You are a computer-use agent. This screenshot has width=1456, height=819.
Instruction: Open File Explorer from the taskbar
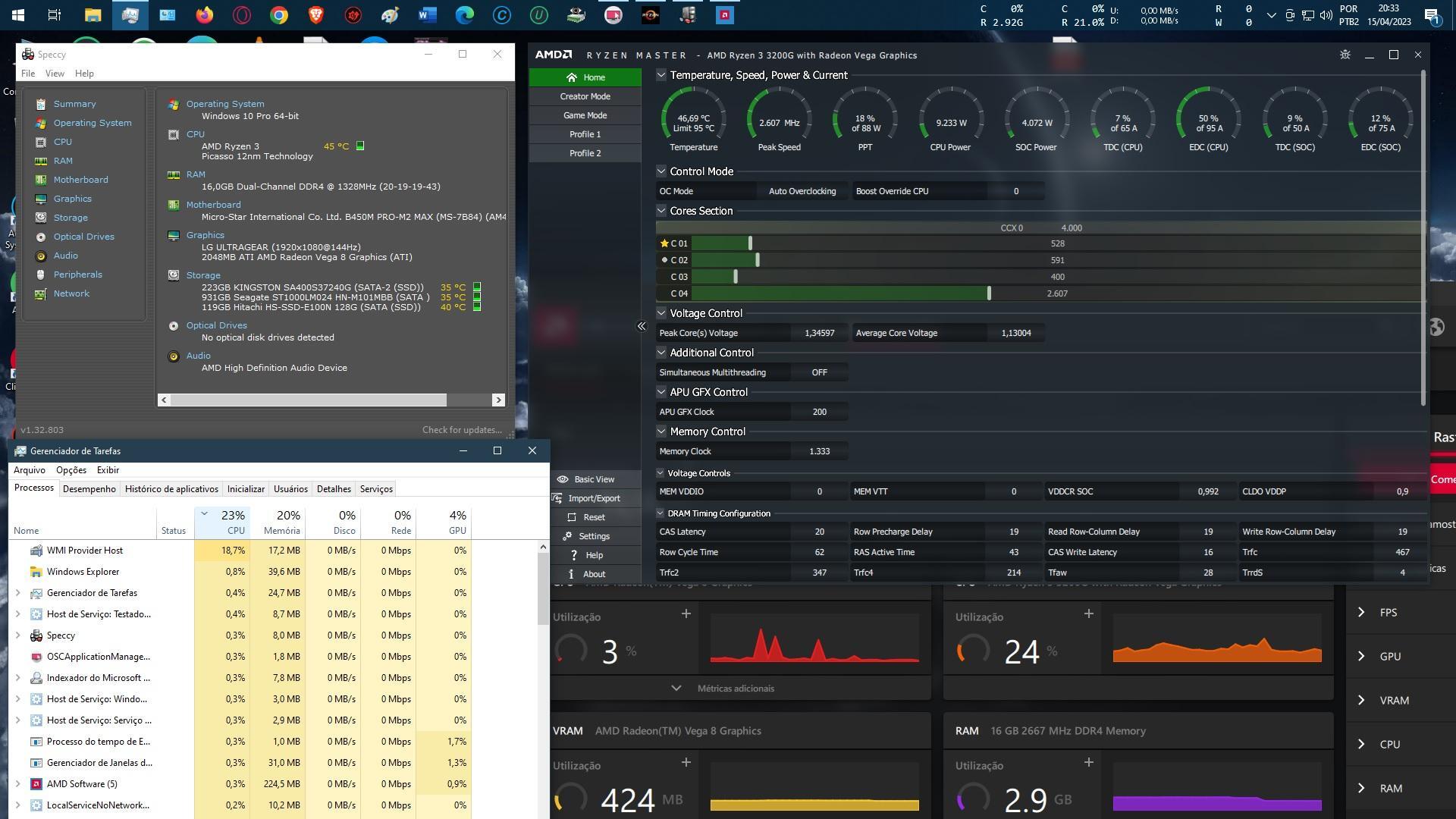[x=93, y=14]
